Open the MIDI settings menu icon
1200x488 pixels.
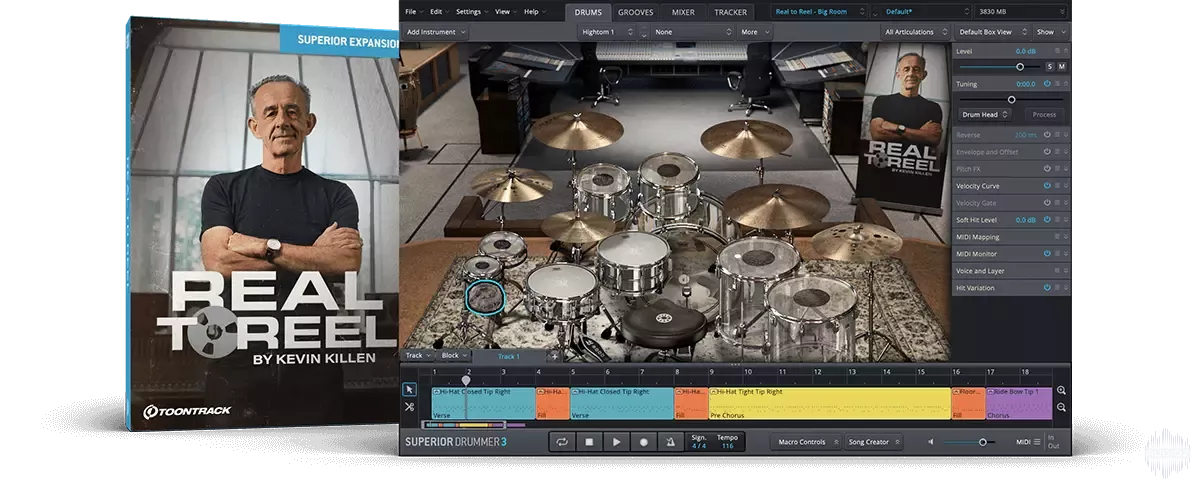pos(1037,441)
